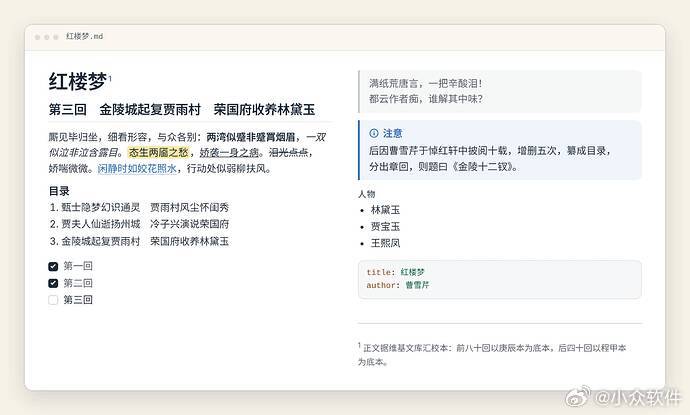Viewport: 690px width, 415px height.
Task: Select list item 甄士隐梦幻识通灵
Action: 100,207
